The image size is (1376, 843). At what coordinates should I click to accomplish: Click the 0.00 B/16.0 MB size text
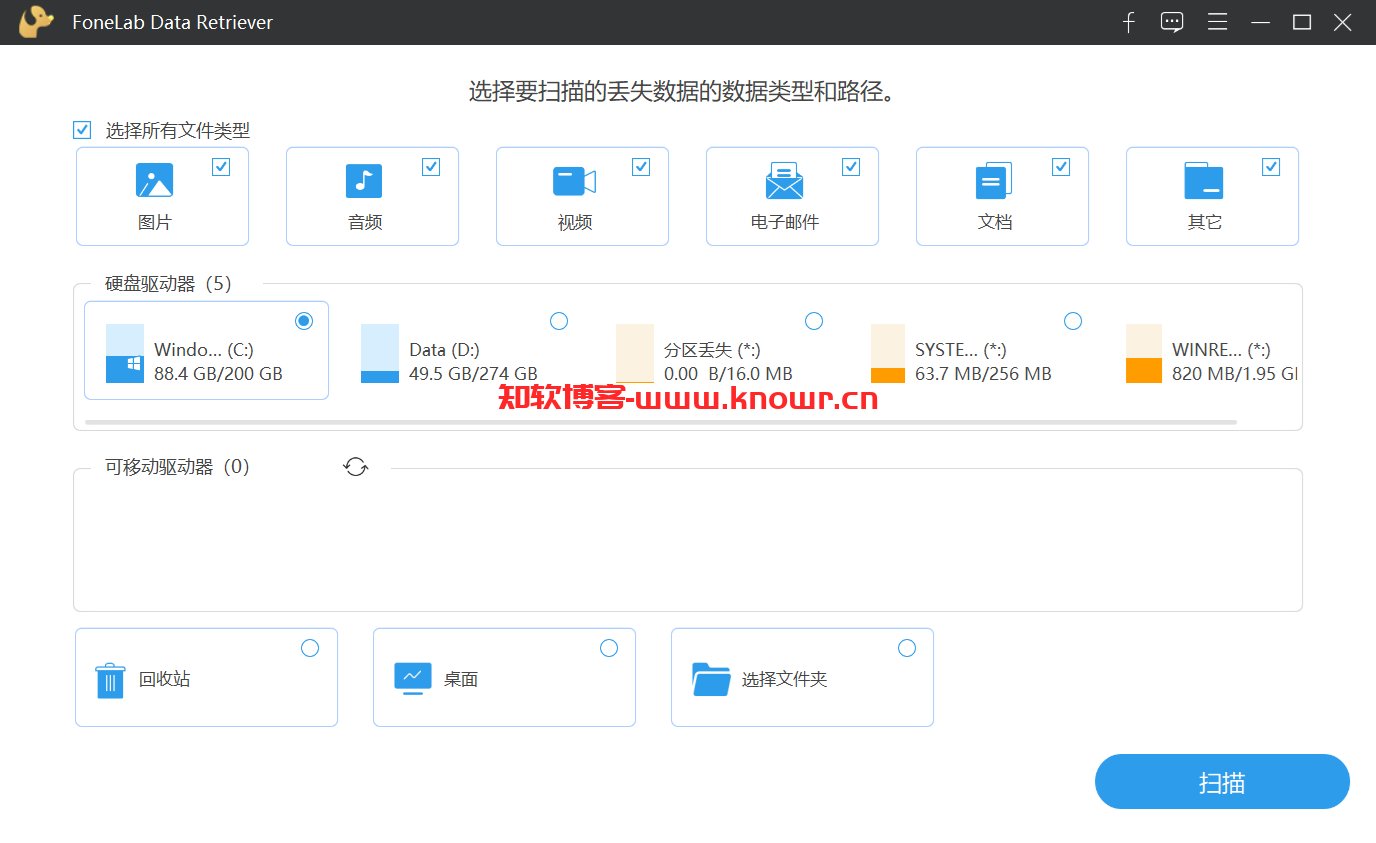(728, 374)
